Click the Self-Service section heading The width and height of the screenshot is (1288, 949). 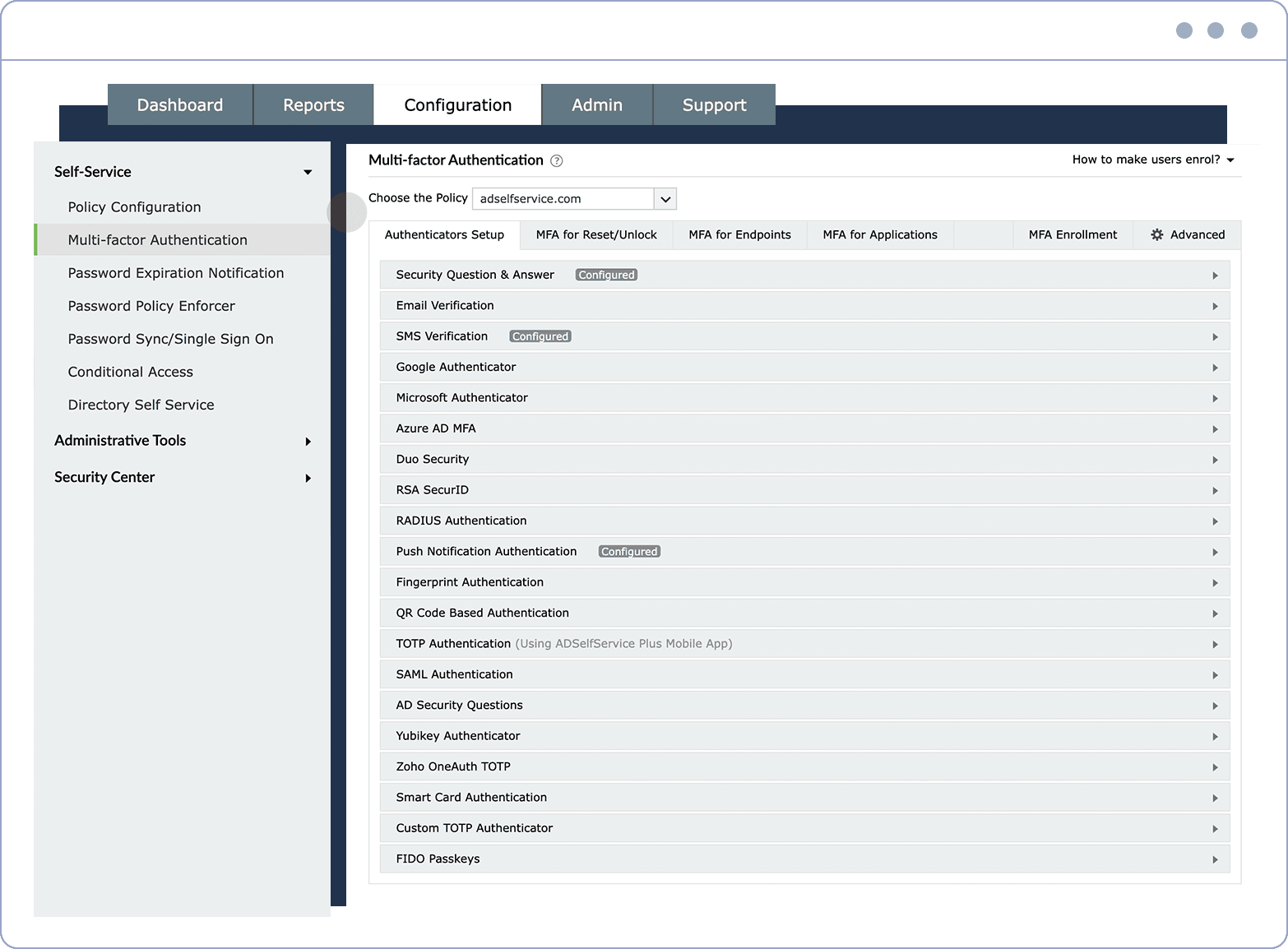coord(93,172)
